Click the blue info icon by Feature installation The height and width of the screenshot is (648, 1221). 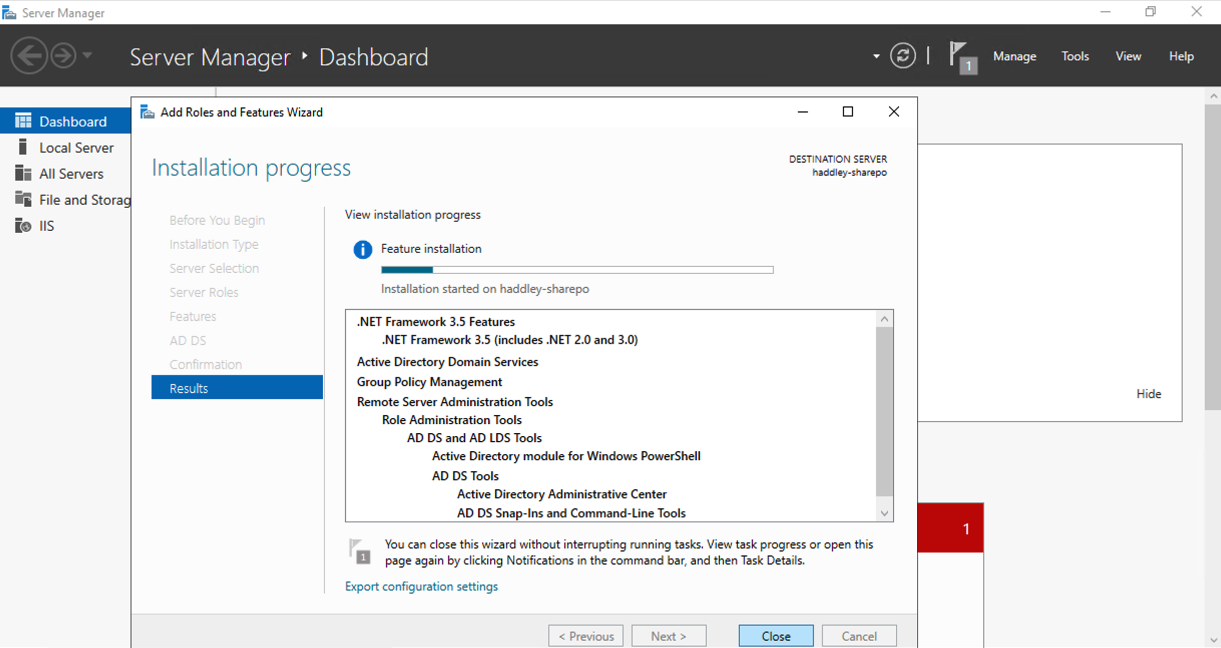click(363, 249)
